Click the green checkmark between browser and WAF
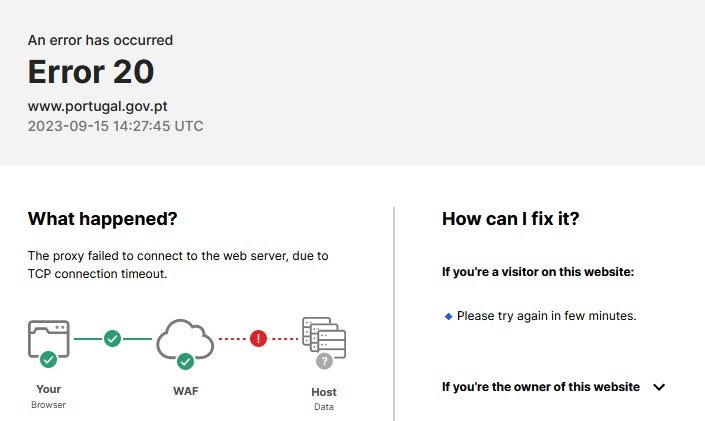The height and width of the screenshot is (421, 705). click(x=112, y=339)
